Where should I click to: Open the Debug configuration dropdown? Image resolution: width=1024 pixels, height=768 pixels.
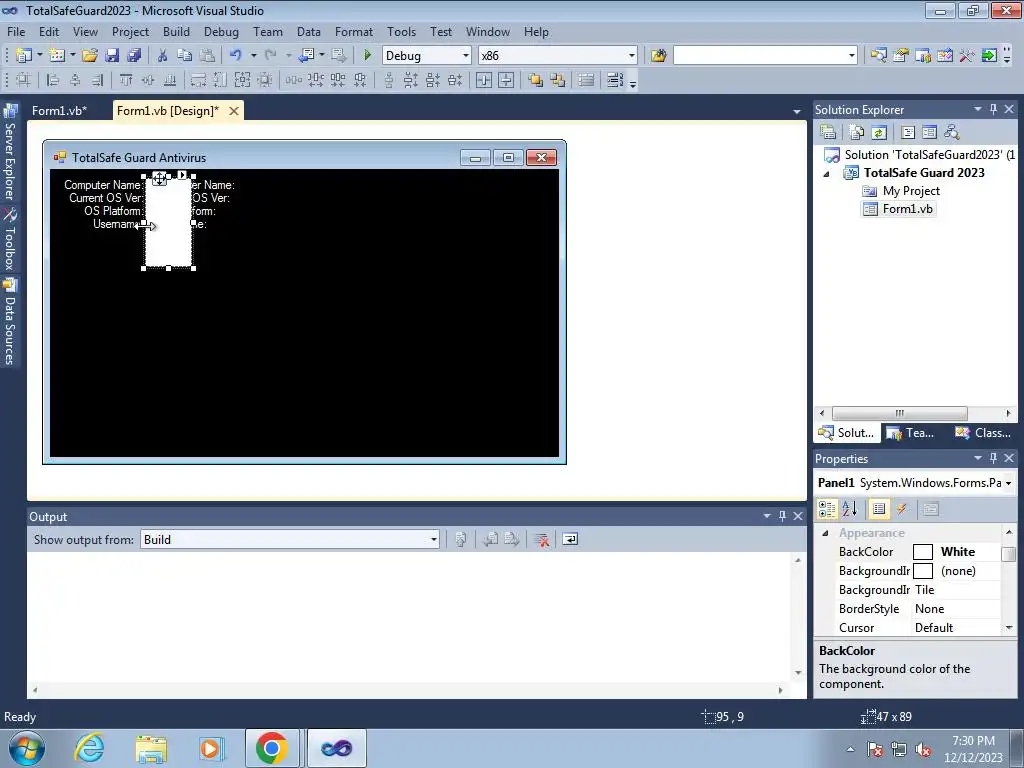click(466, 56)
